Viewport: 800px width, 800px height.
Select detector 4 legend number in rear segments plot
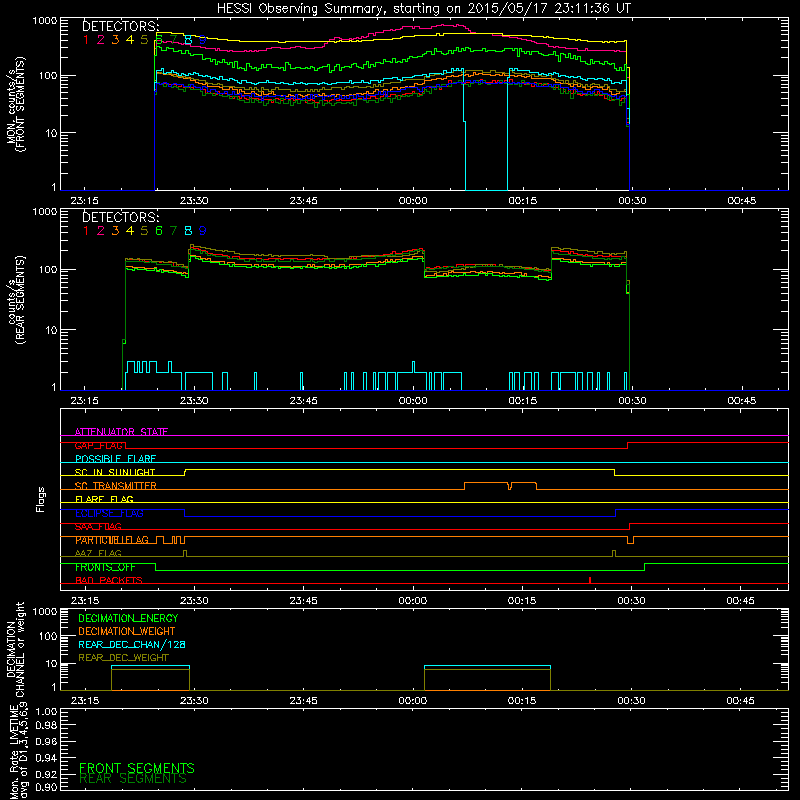click(x=130, y=231)
